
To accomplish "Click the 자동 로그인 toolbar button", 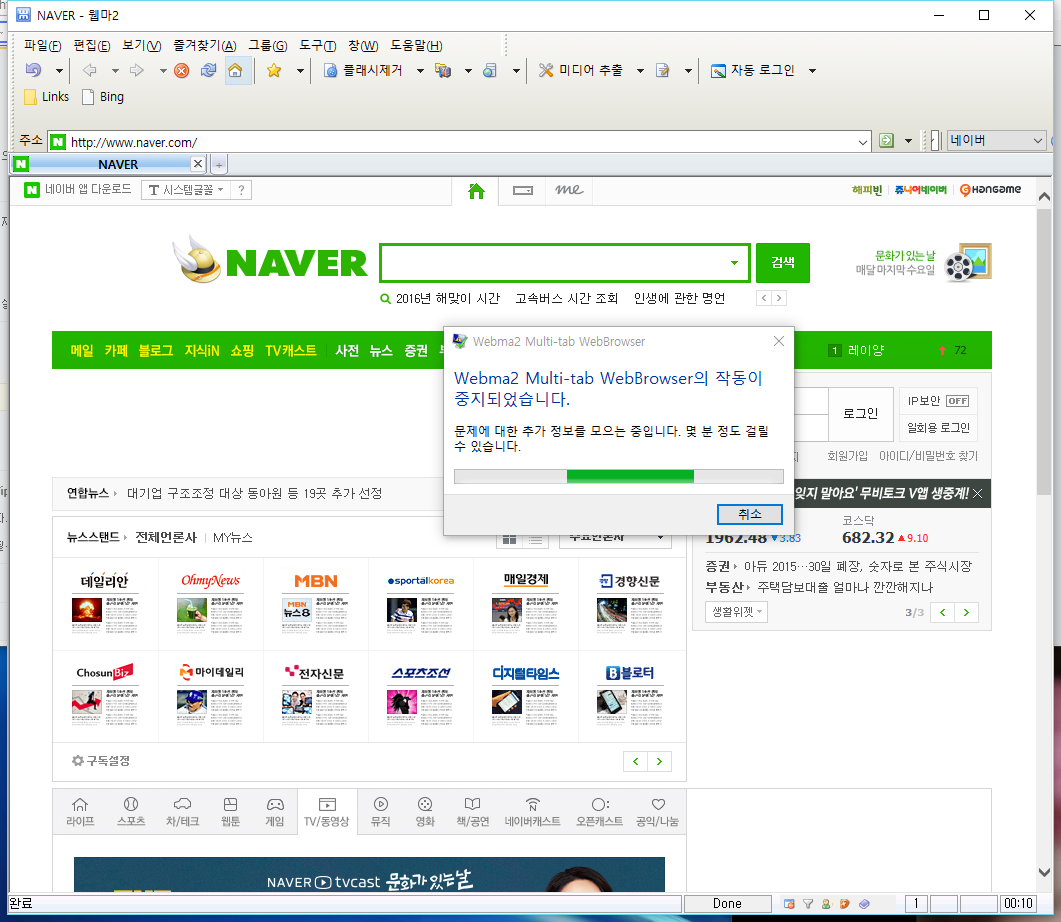I will [753, 70].
